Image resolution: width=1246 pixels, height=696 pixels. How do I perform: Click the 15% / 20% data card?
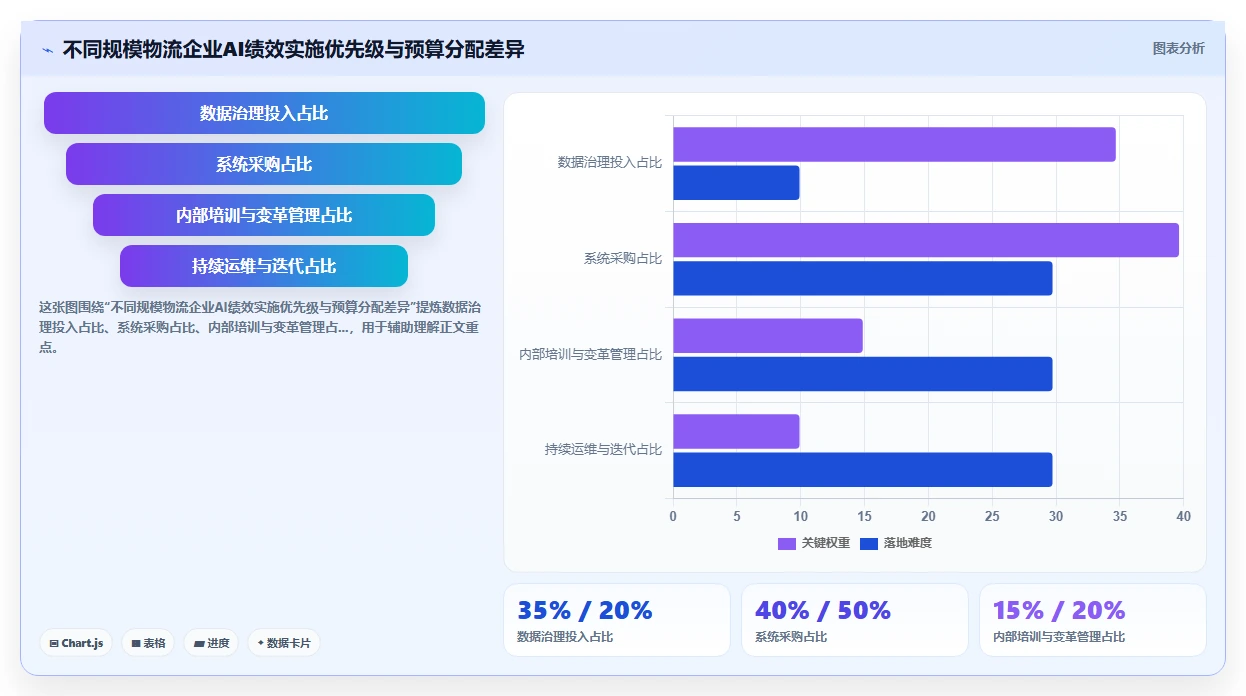point(1093,620)
